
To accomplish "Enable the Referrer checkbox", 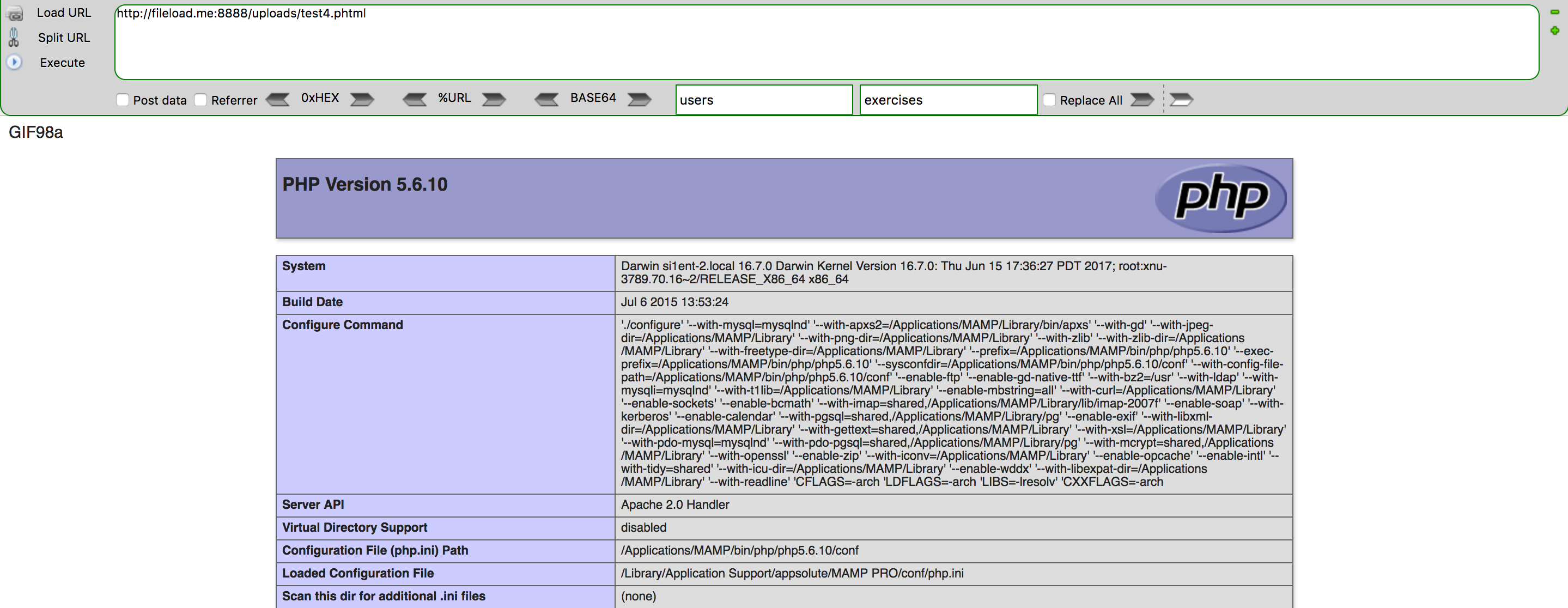I will point(200,100).
